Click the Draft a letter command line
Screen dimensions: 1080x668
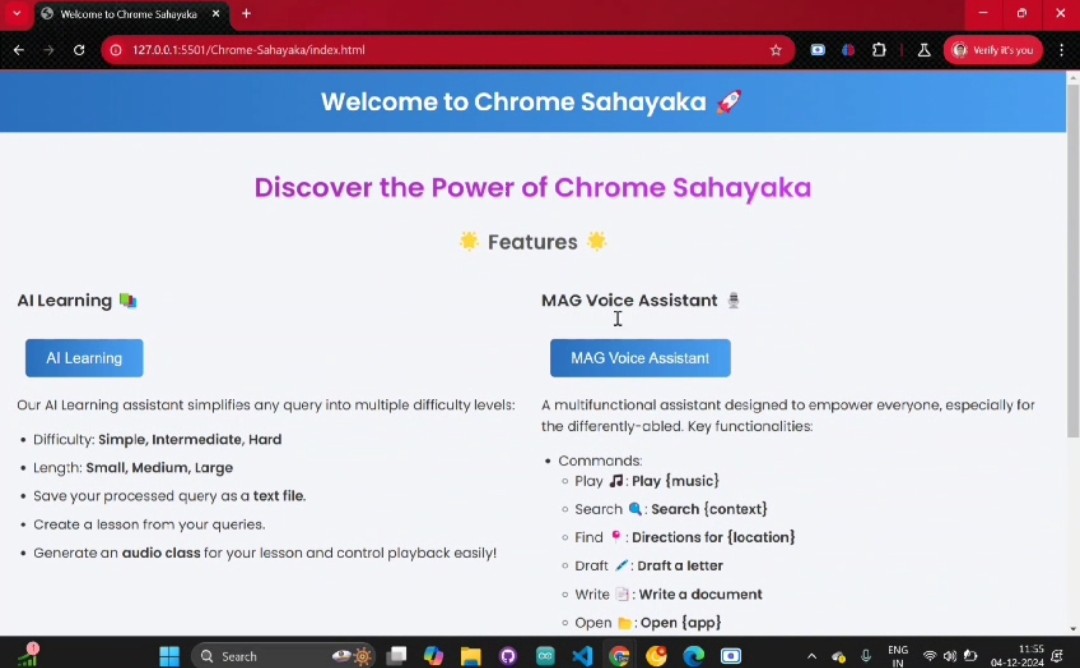pyautogui.click(x=649, y=565)
